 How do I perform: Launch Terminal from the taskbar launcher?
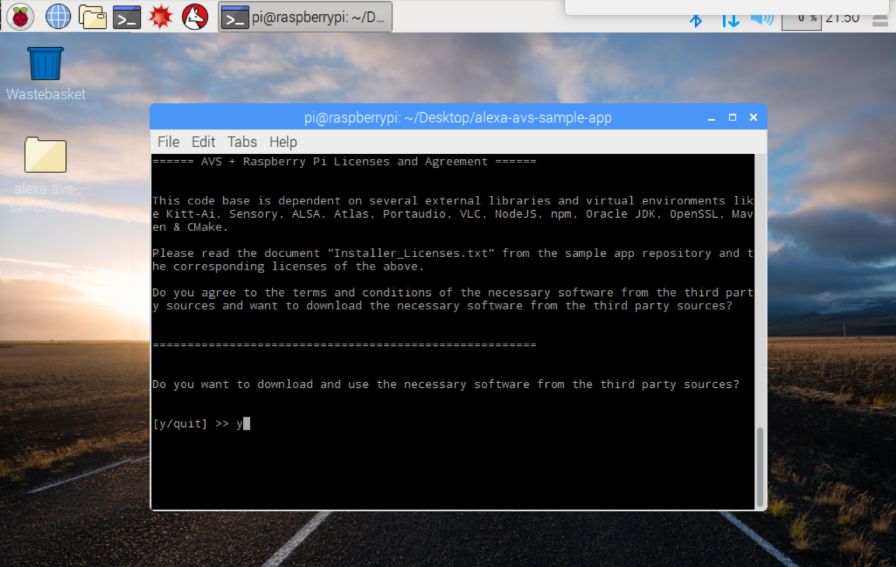[126, 17]
